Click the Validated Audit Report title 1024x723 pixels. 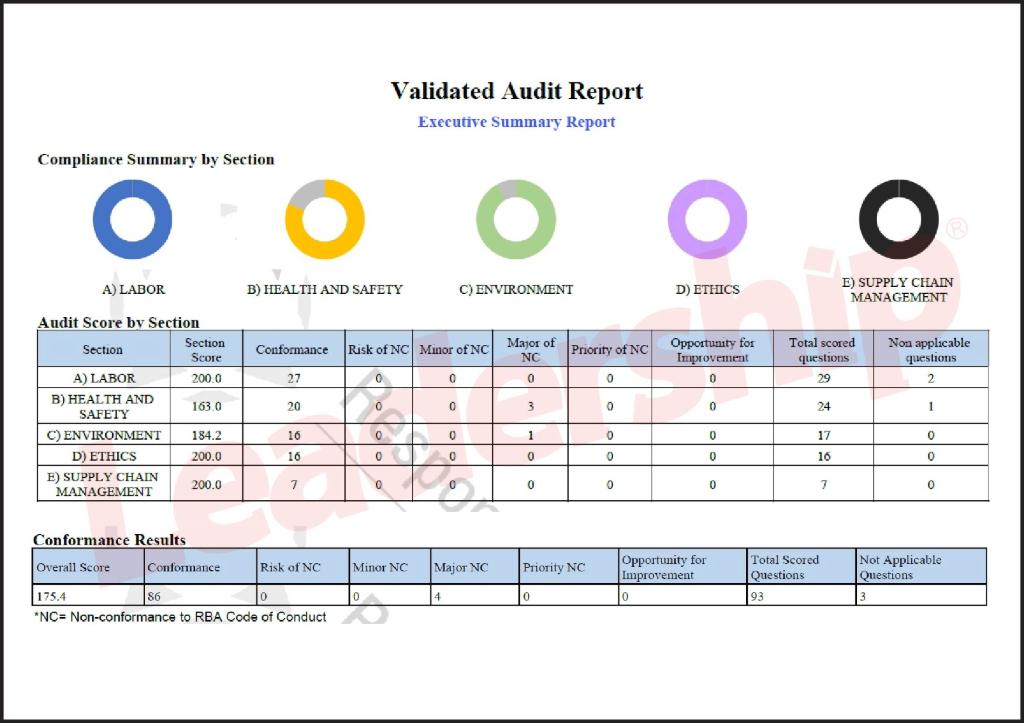[516, 91]
